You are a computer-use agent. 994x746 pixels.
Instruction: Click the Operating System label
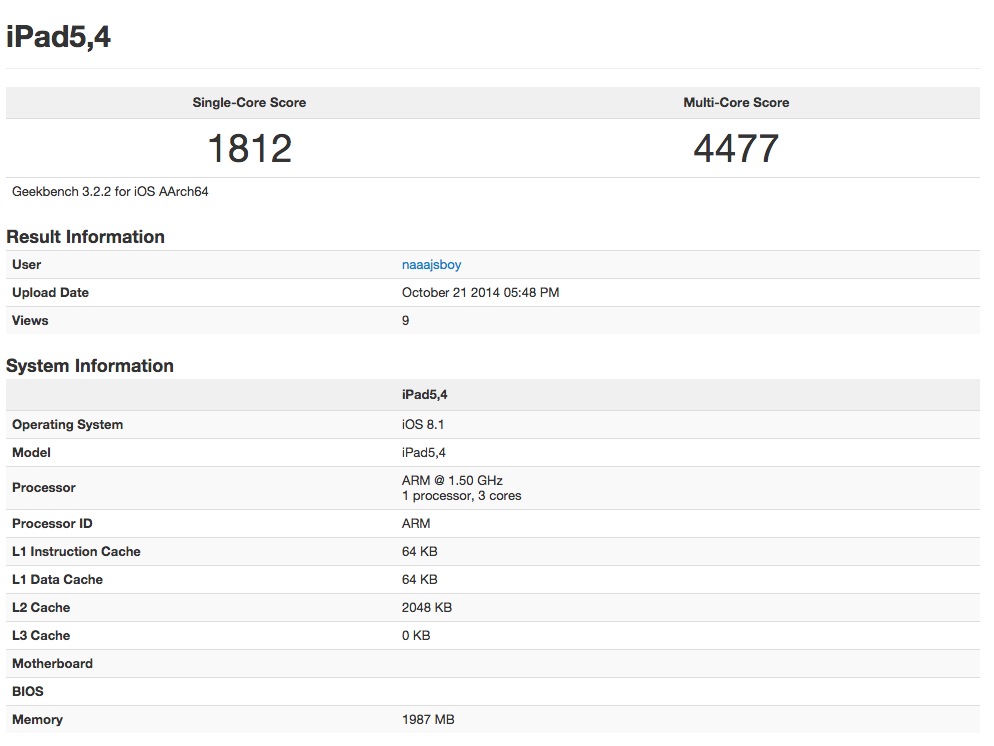tap(67, 425)
